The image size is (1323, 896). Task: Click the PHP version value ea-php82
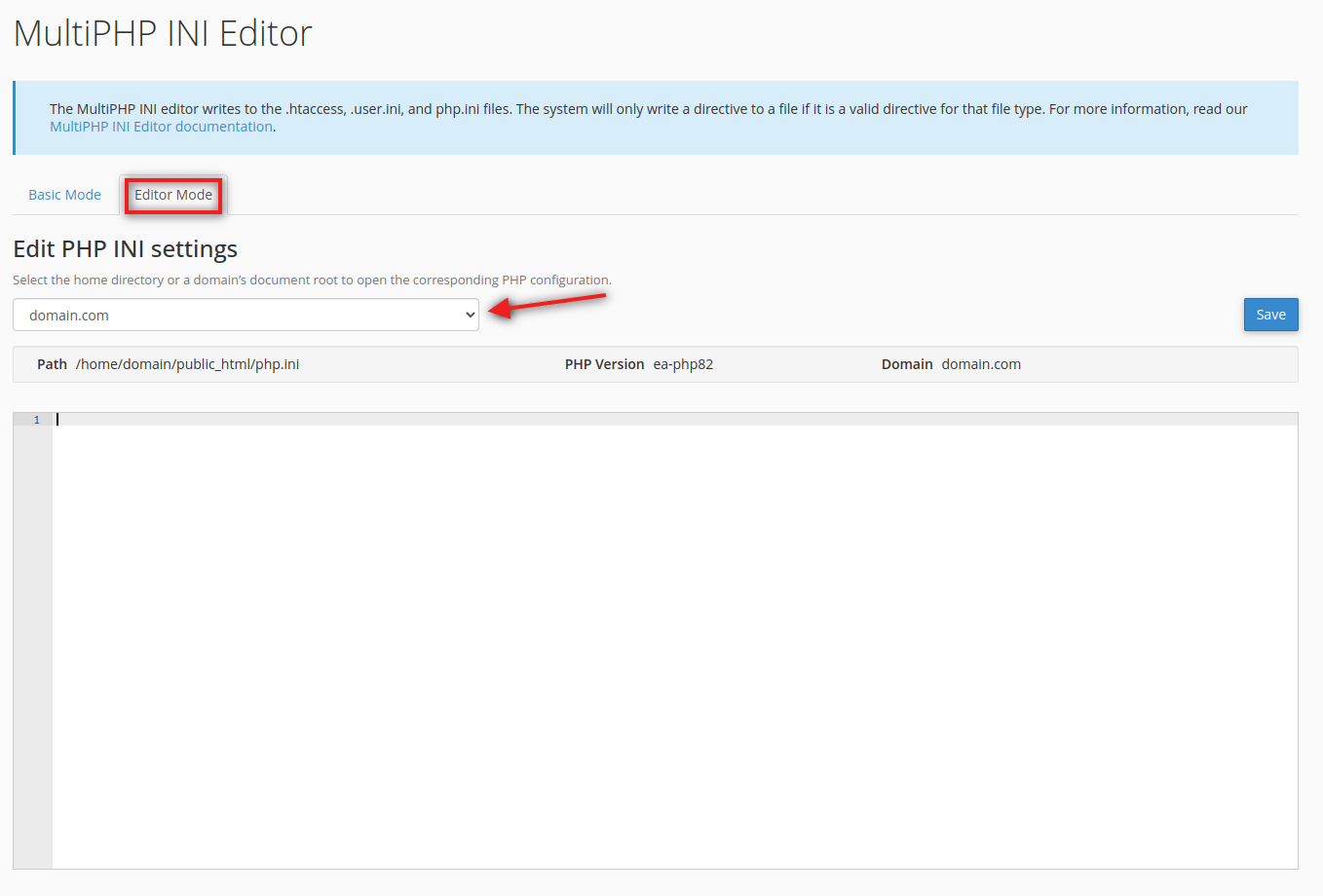click(x=683, y=364)
